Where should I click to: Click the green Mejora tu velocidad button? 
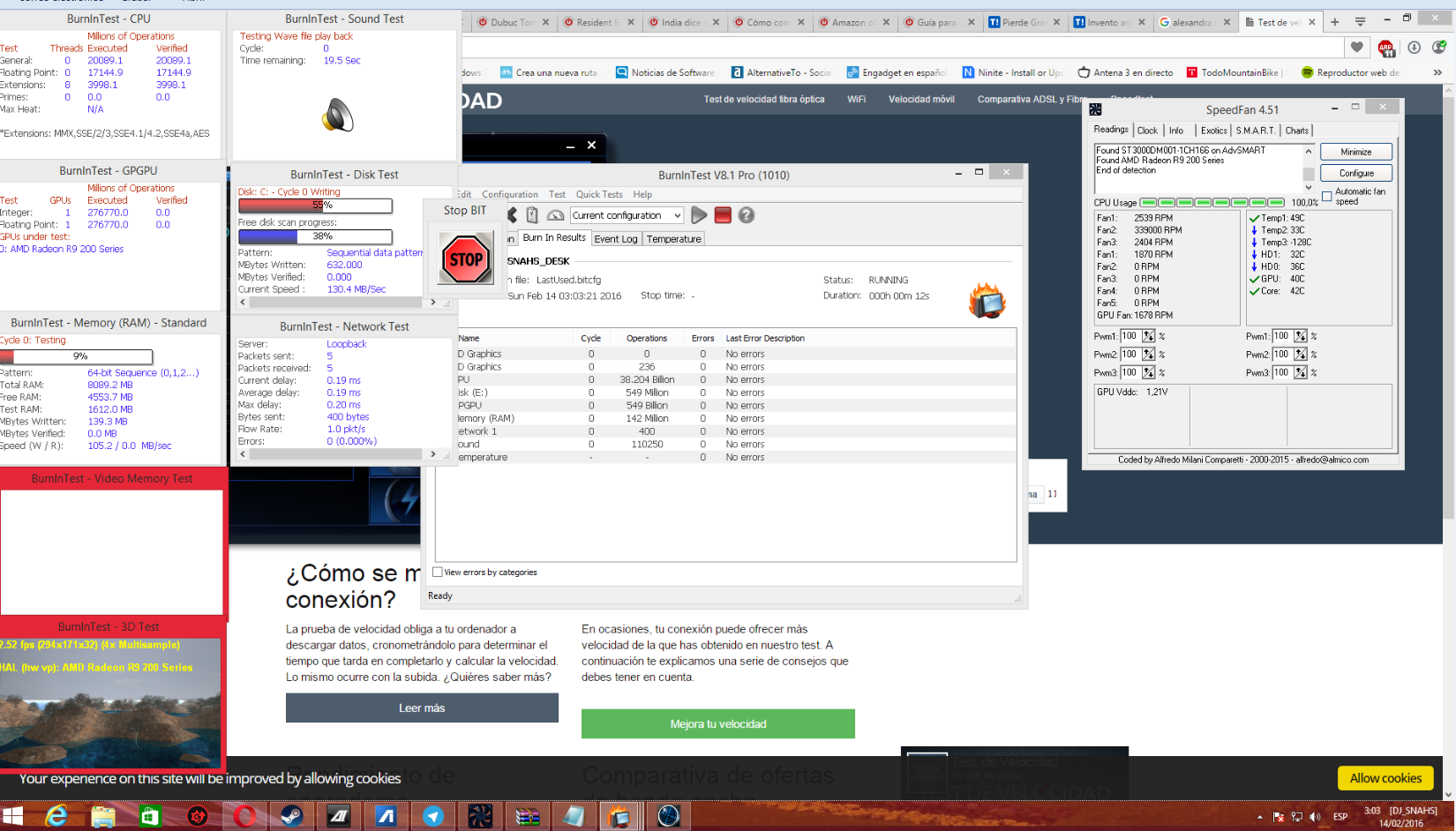[x=718, y=723]
